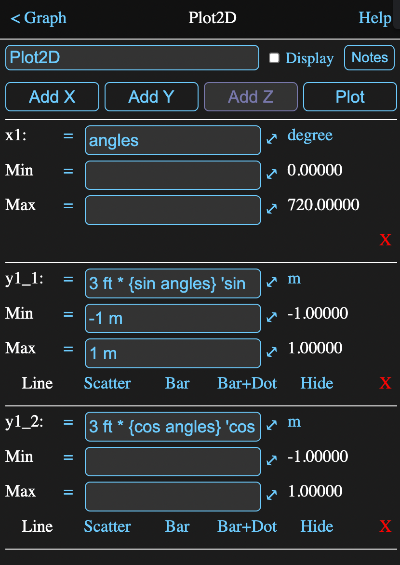Expand the y1_1 Max formula editor arrow
This screenshot has width=400, height=565.
[x=272, y=352]
